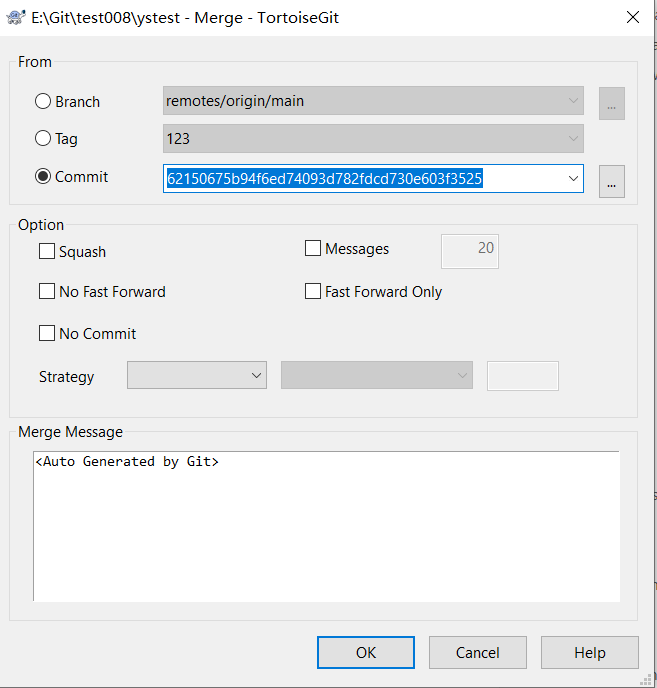Viewport: 657px width, 688px height.
Task: Click the Cancel button
Action: tap(478, 652)
